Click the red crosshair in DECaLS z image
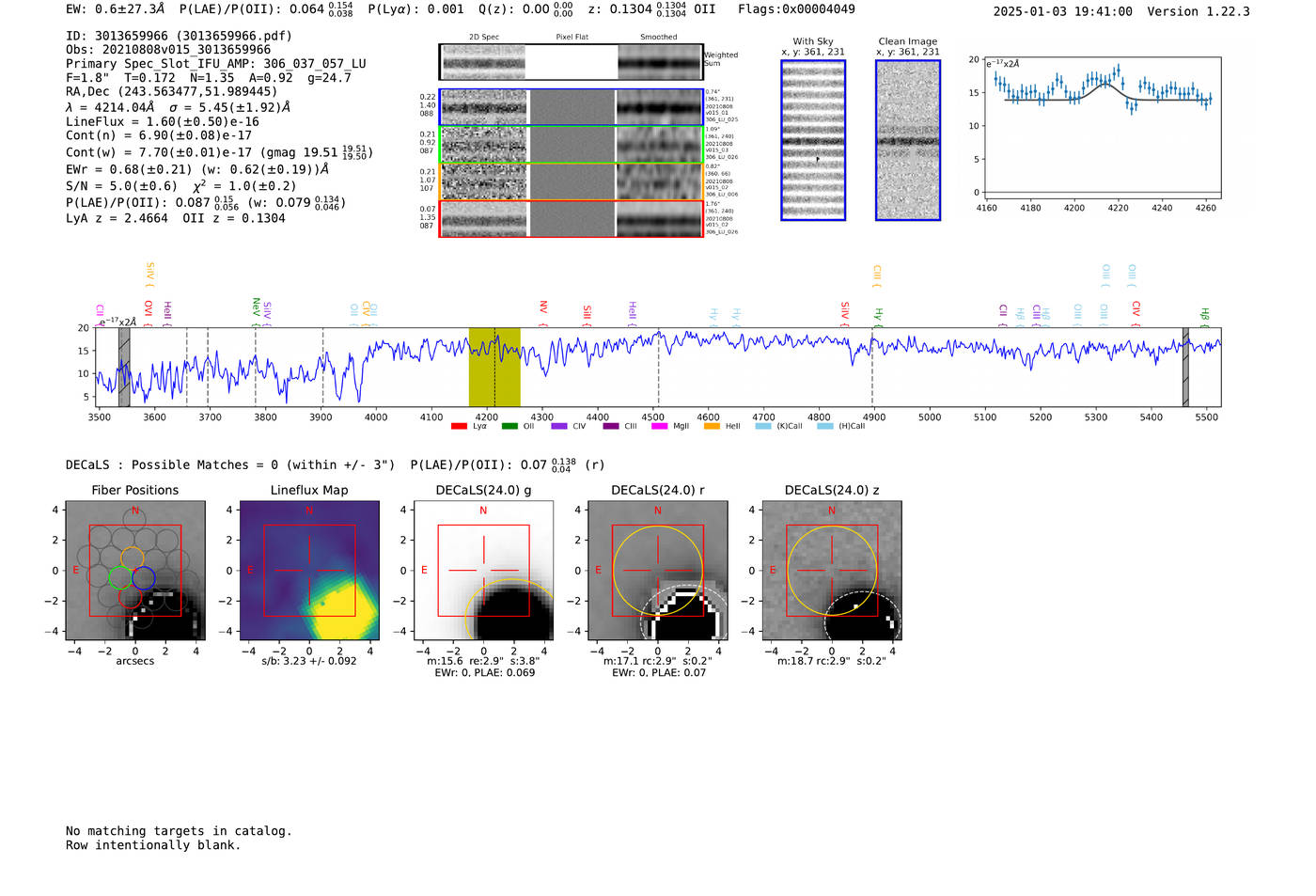 click(831, 570)
